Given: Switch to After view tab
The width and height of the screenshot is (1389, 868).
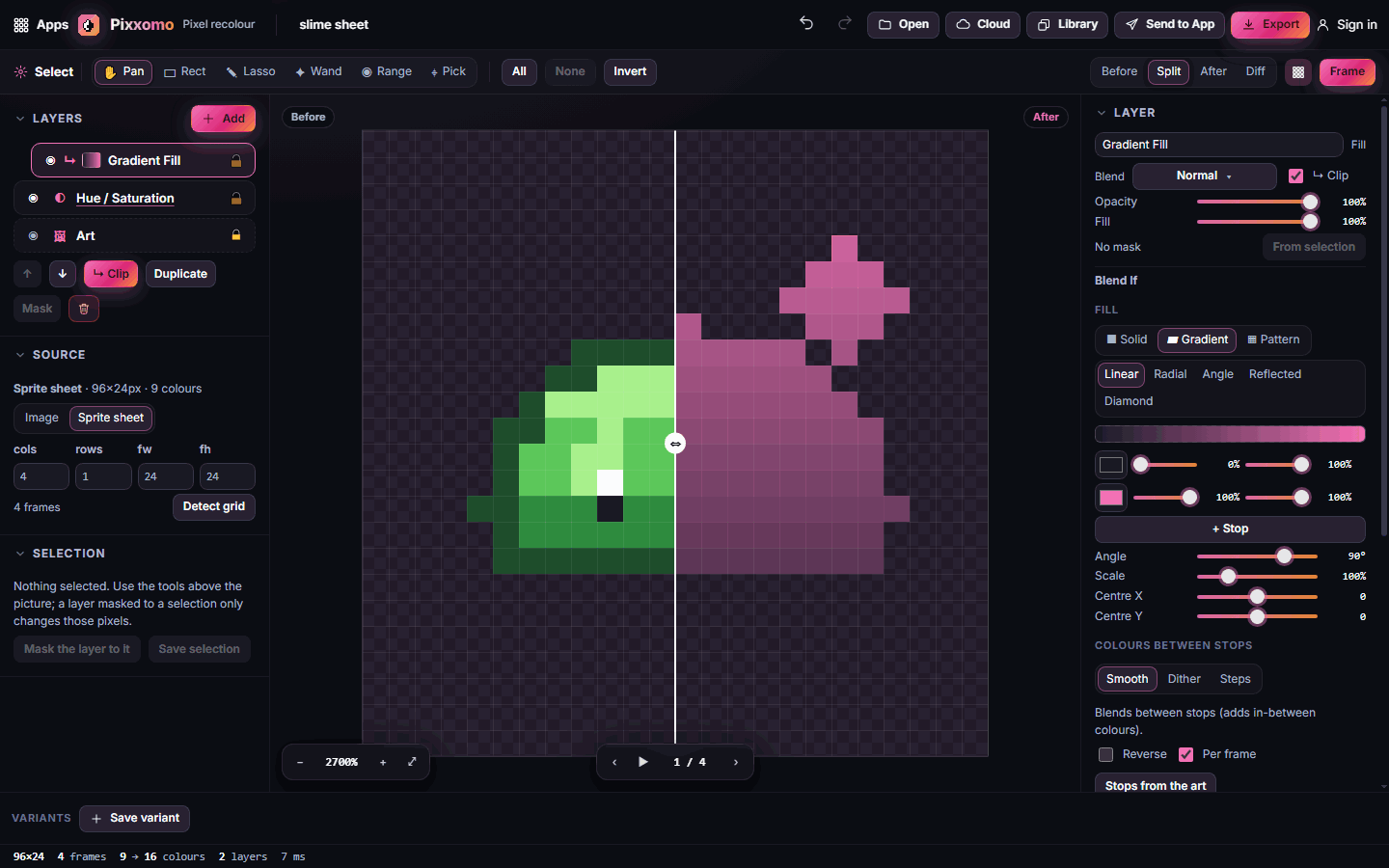Looking at the screenshot, I should point(1213,71).
